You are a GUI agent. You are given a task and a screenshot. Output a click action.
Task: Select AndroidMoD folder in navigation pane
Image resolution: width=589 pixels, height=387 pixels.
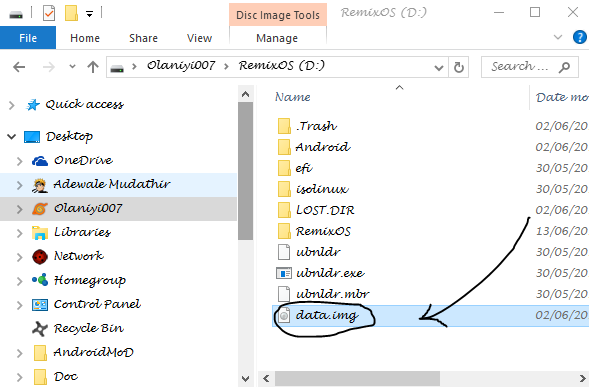94,352
